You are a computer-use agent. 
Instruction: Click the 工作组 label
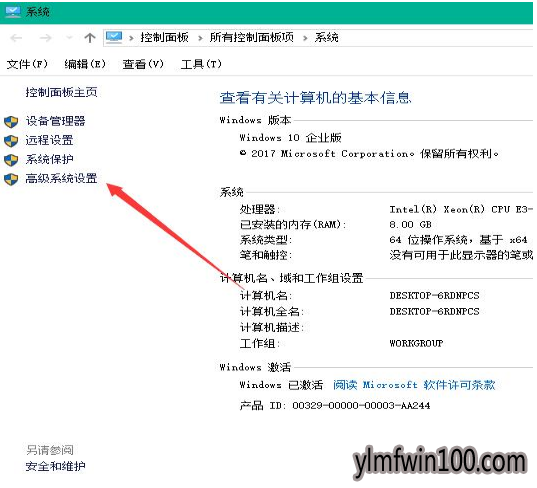260,343
